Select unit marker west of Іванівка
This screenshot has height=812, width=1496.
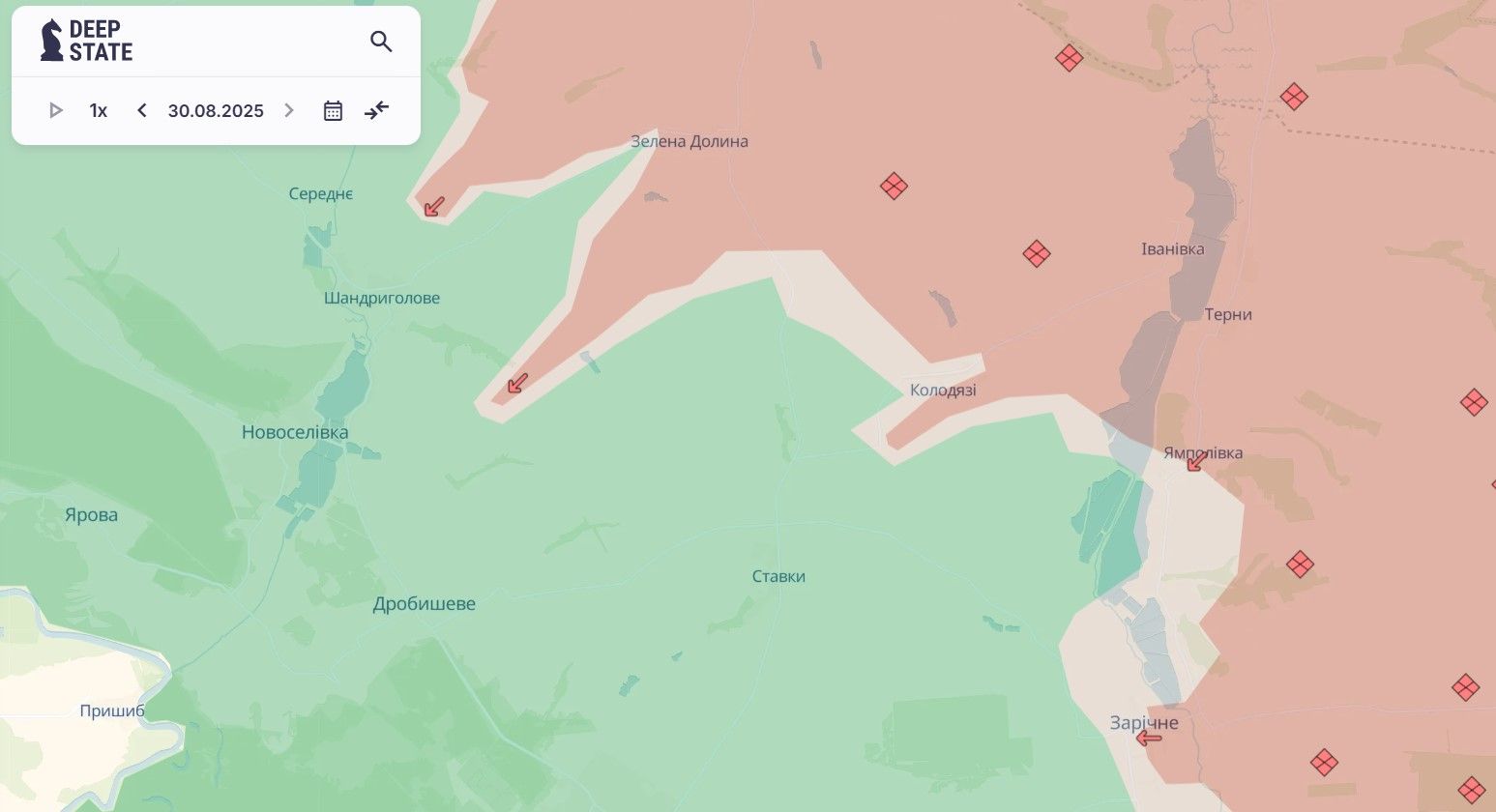point(1037,254)
